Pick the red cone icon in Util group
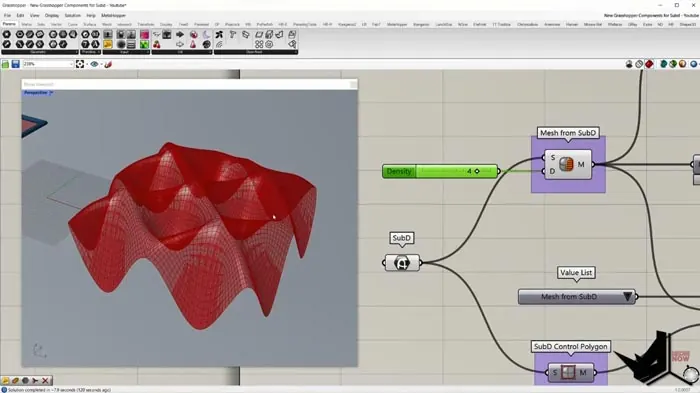The height and width of the screenshot is (393, 700). click(193, 44)
